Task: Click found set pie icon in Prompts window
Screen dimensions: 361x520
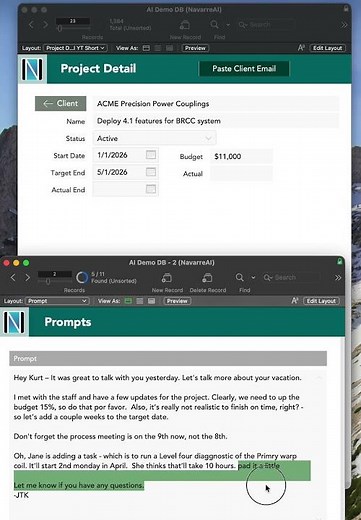Action: click(x=82, y=277)
